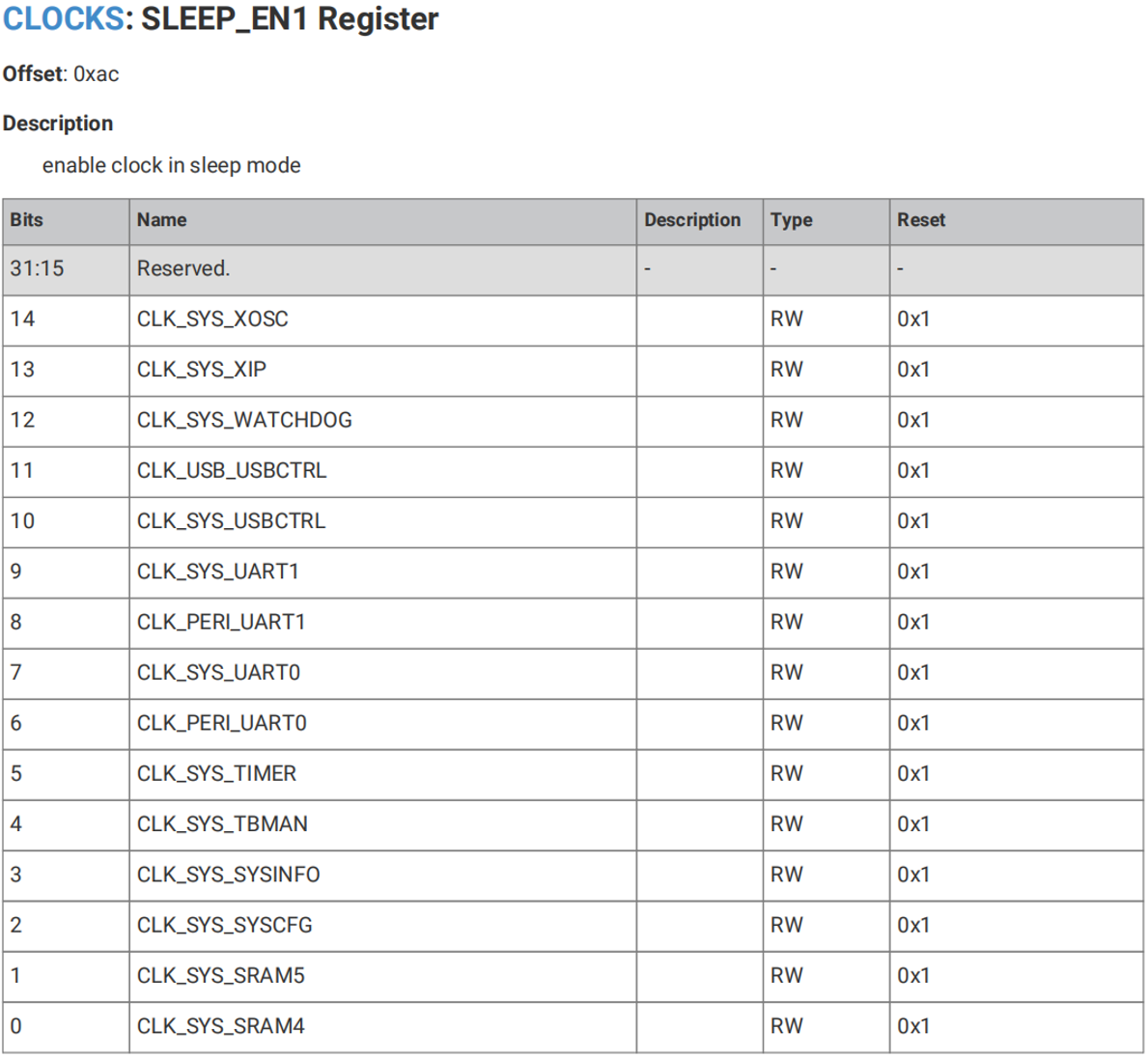Viewport: 1148px width, 1058px height.
Task: Click CLK_SYS_UART0 in bit 7 row
Action: tap(219, 673)
